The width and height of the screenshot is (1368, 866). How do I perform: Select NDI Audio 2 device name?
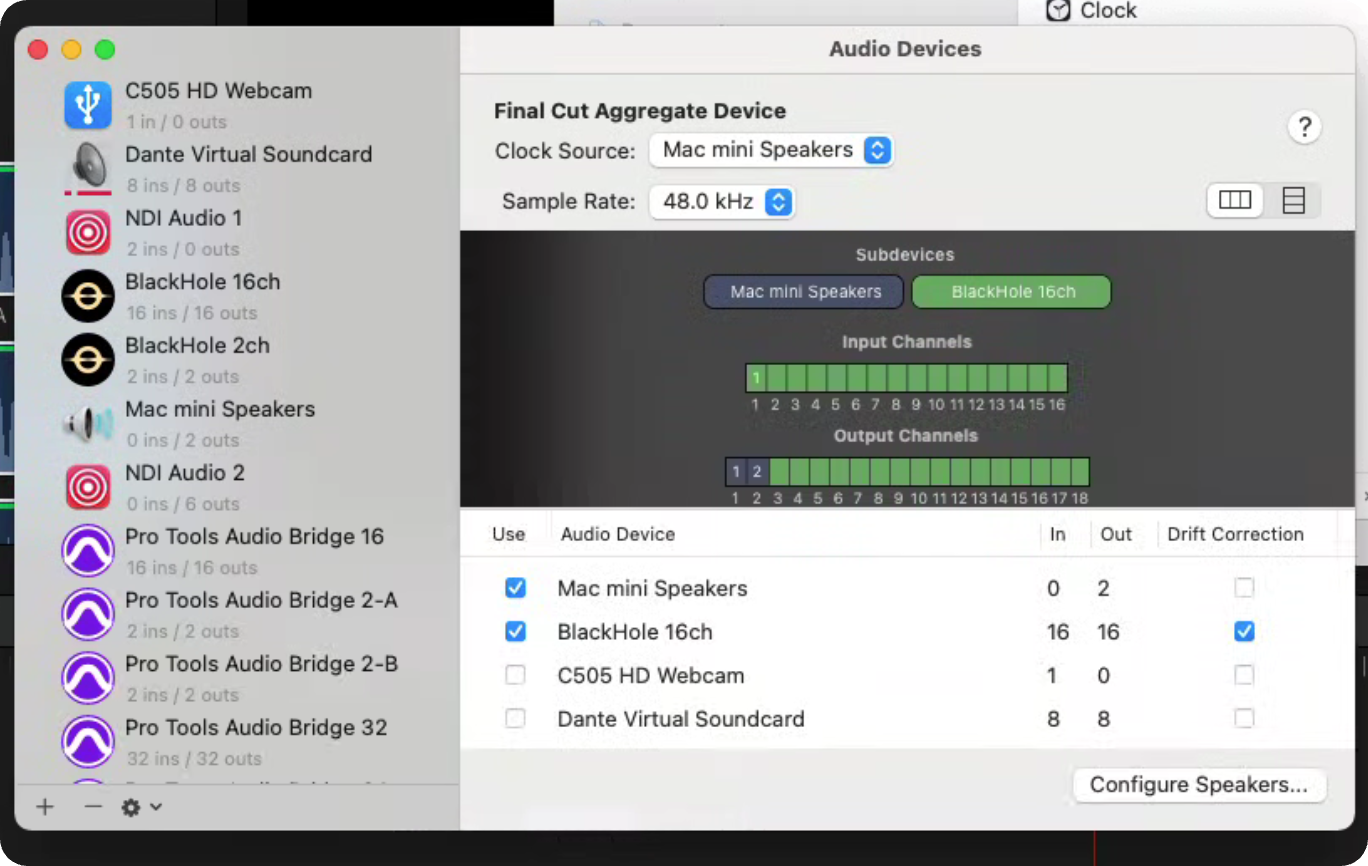coord(185,473)
